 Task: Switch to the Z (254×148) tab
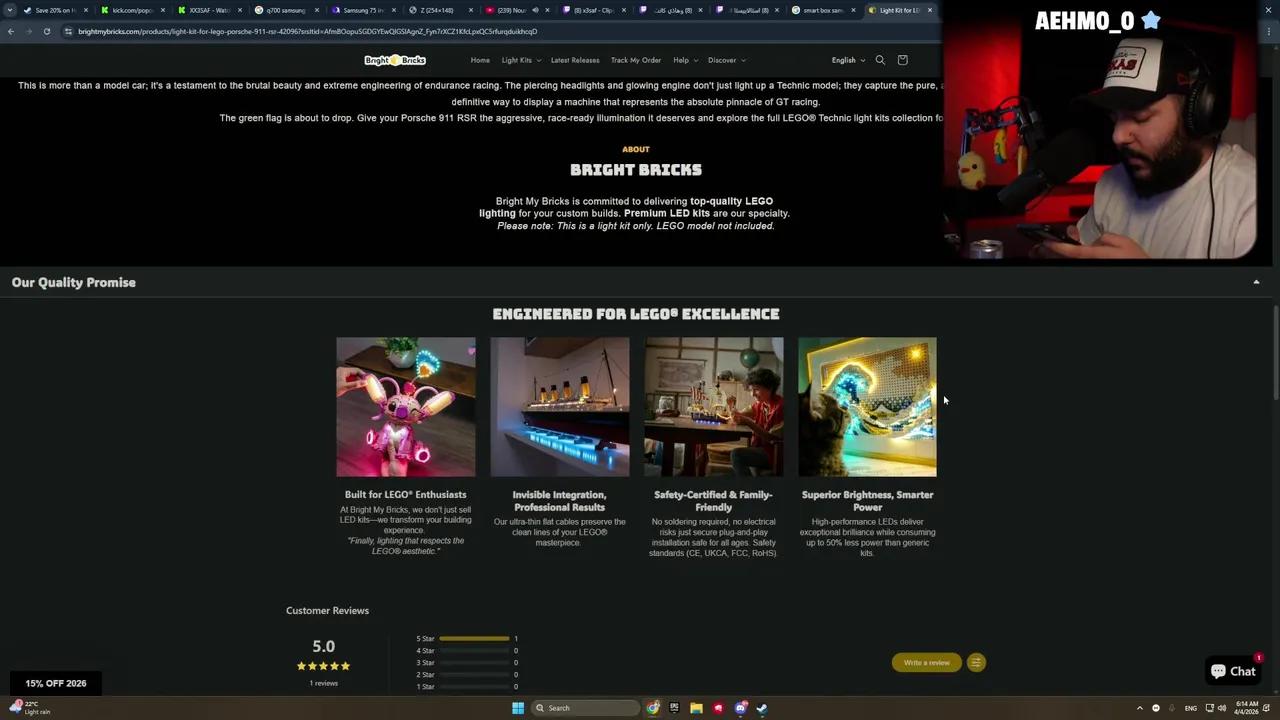click(x=441, y=10)
